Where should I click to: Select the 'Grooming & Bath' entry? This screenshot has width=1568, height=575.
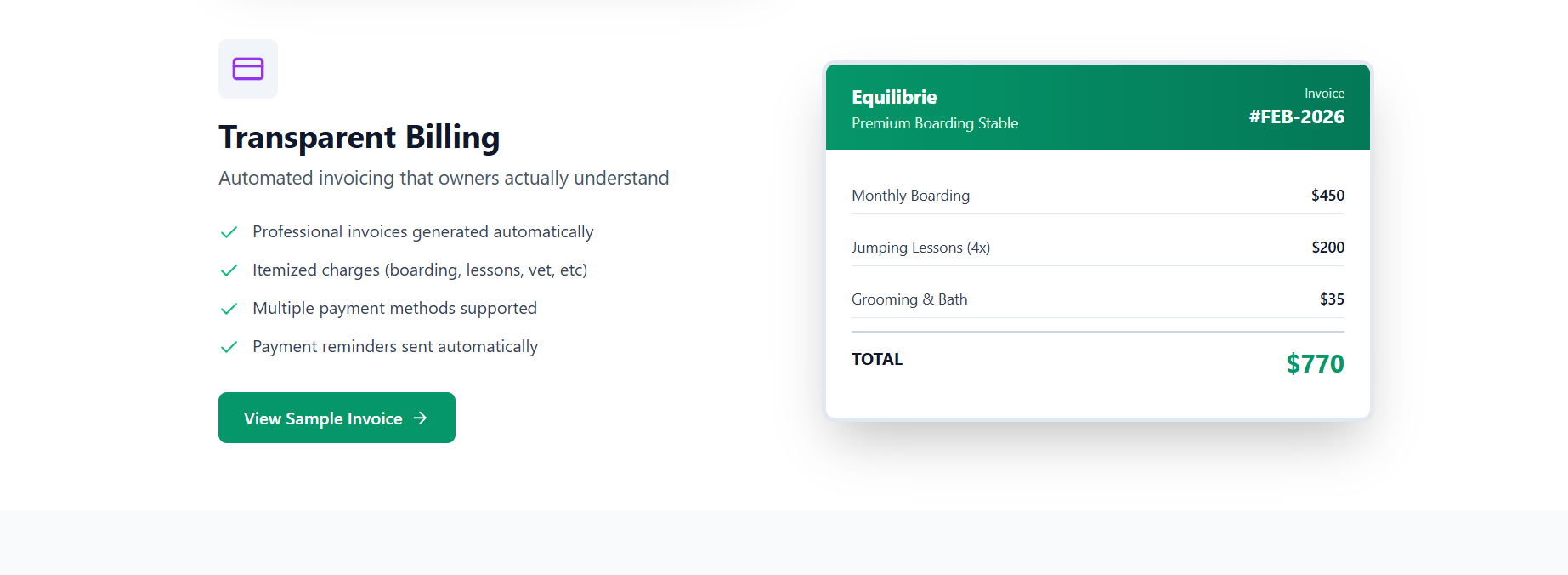pos(909,299)
